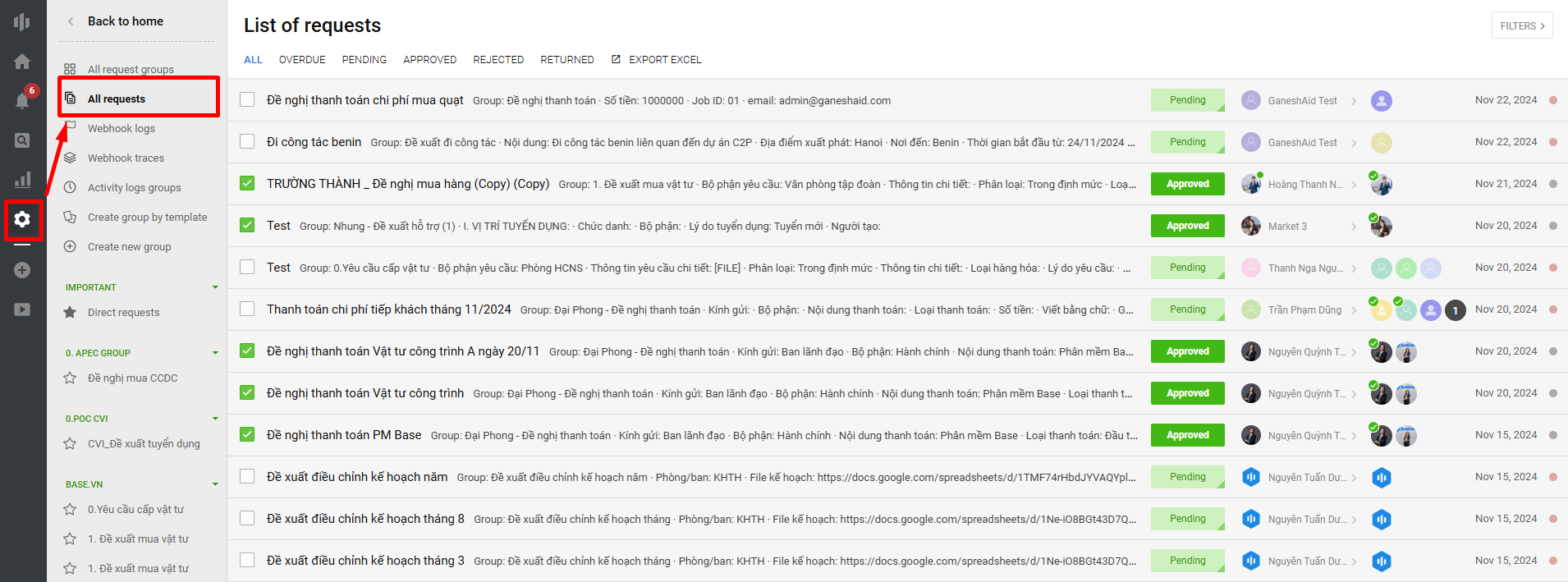The width and height of the screenshot is (1568, 582).
Task: Star the 0.Yêu cầu cấp vật tư group
Action: [70, 509]
